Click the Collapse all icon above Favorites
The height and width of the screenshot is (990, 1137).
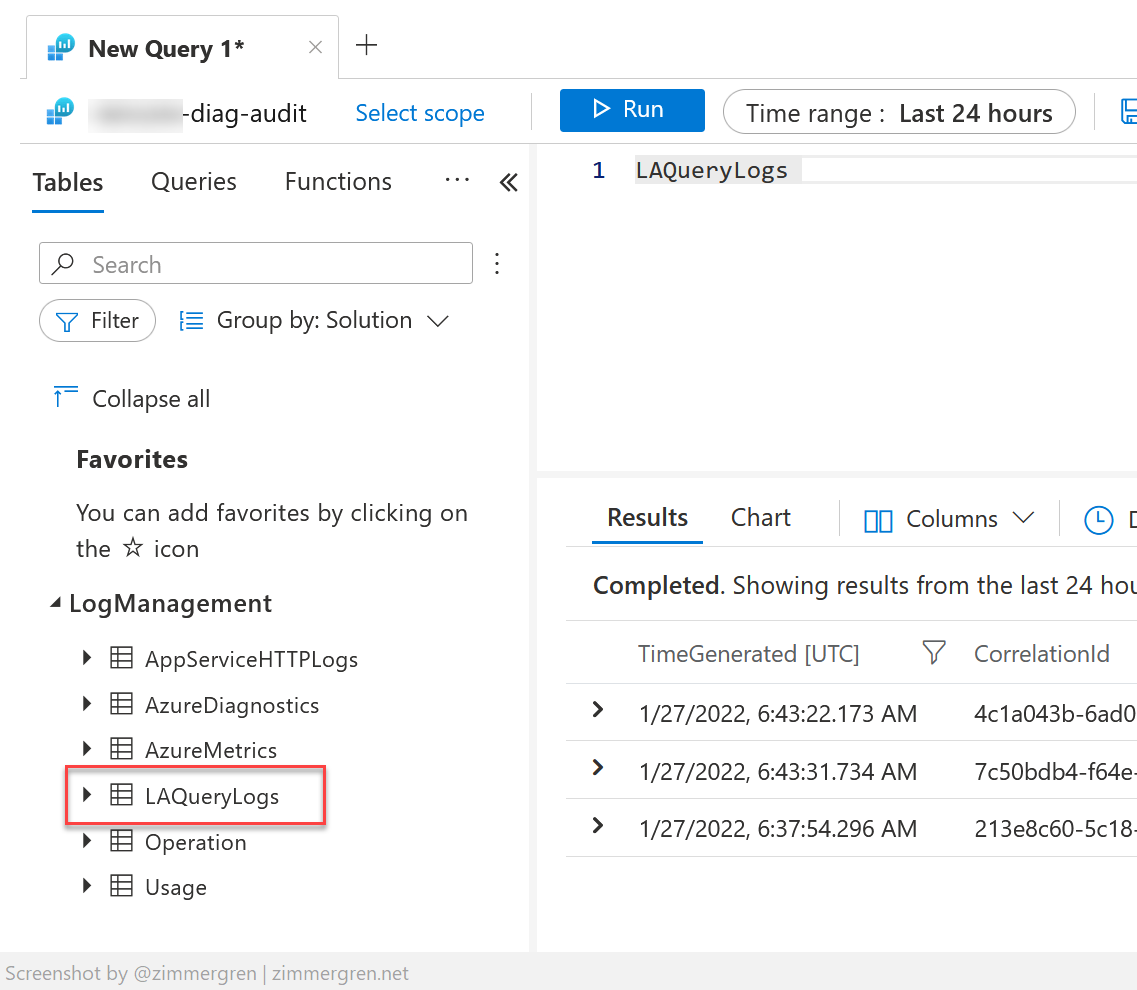[64, 397]
